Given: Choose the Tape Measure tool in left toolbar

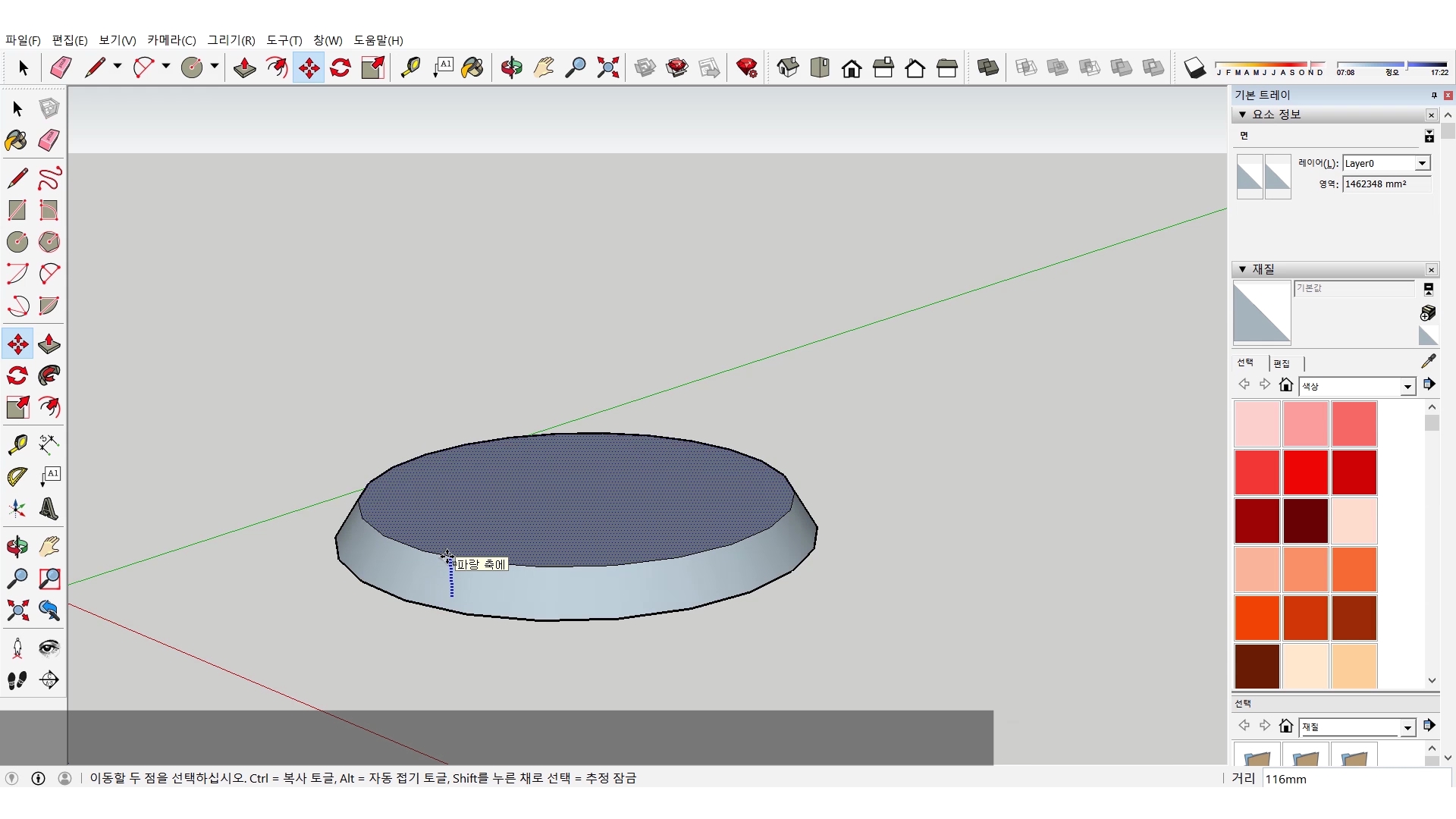Looking at the screenshot, I should tap(17, 444).
